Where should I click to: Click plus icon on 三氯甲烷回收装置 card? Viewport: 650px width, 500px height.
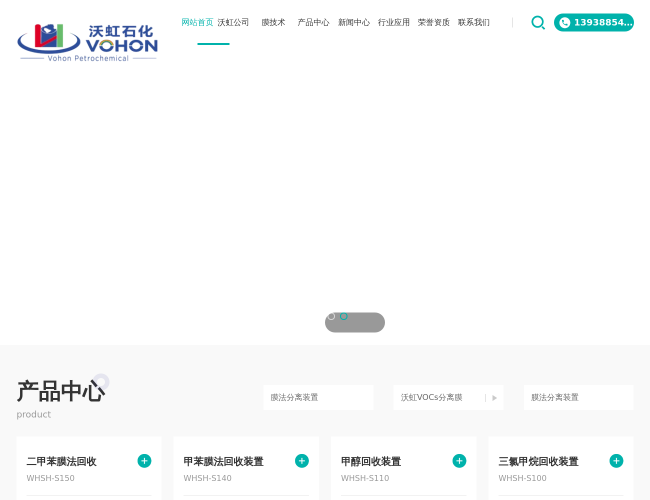tap(616, 461)
